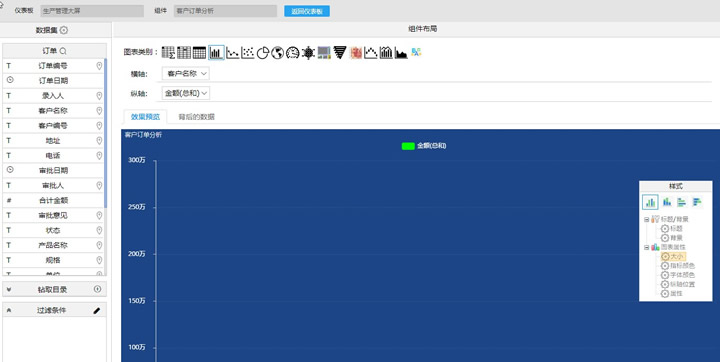This screenshot has height=362, width=720.
Task: Pick the summary table with sigma icon
Action: (x=169, y=53)
